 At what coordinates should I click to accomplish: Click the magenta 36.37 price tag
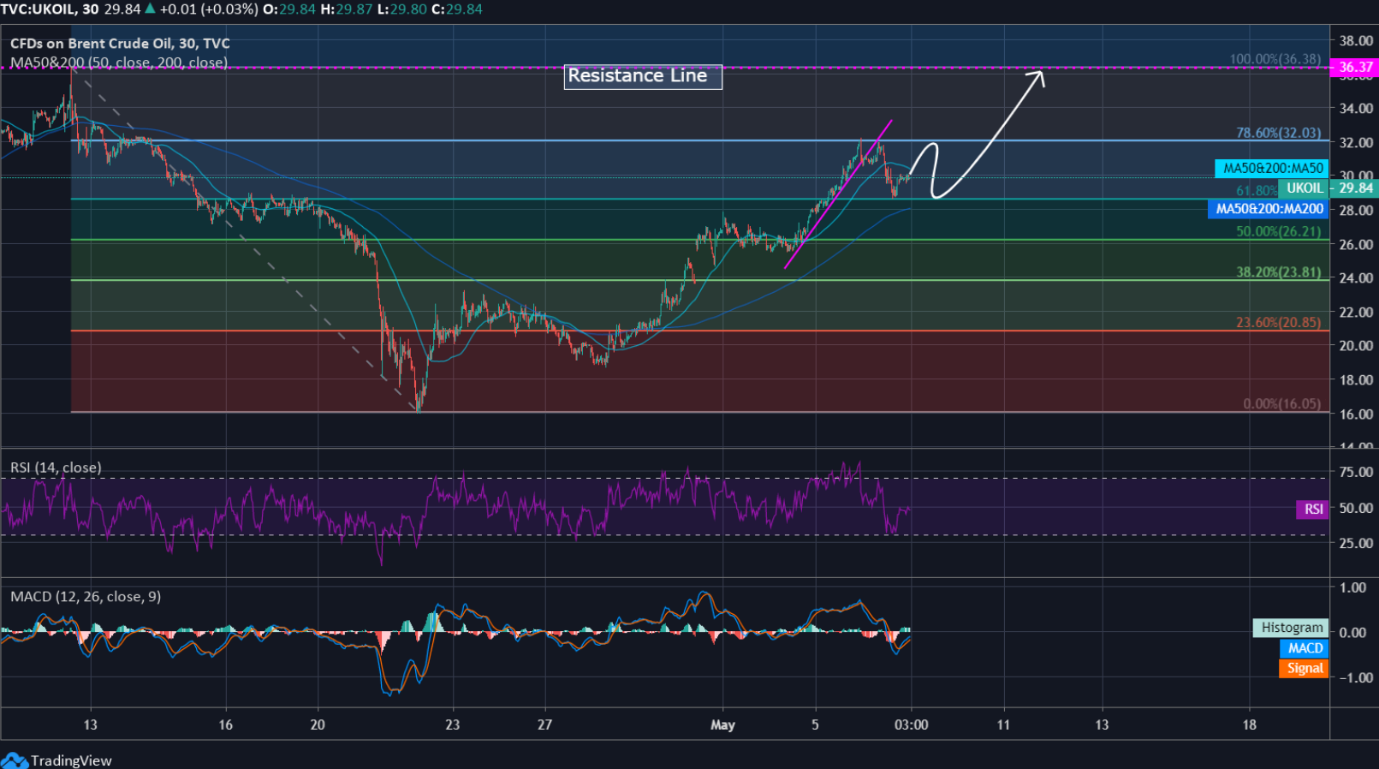coord(1353,68)
